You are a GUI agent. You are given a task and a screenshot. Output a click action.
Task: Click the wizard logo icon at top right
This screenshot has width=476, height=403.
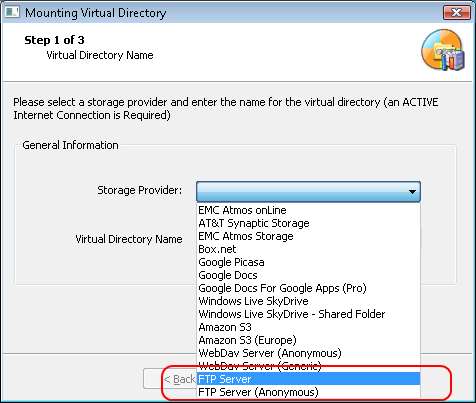click(443, 50)
